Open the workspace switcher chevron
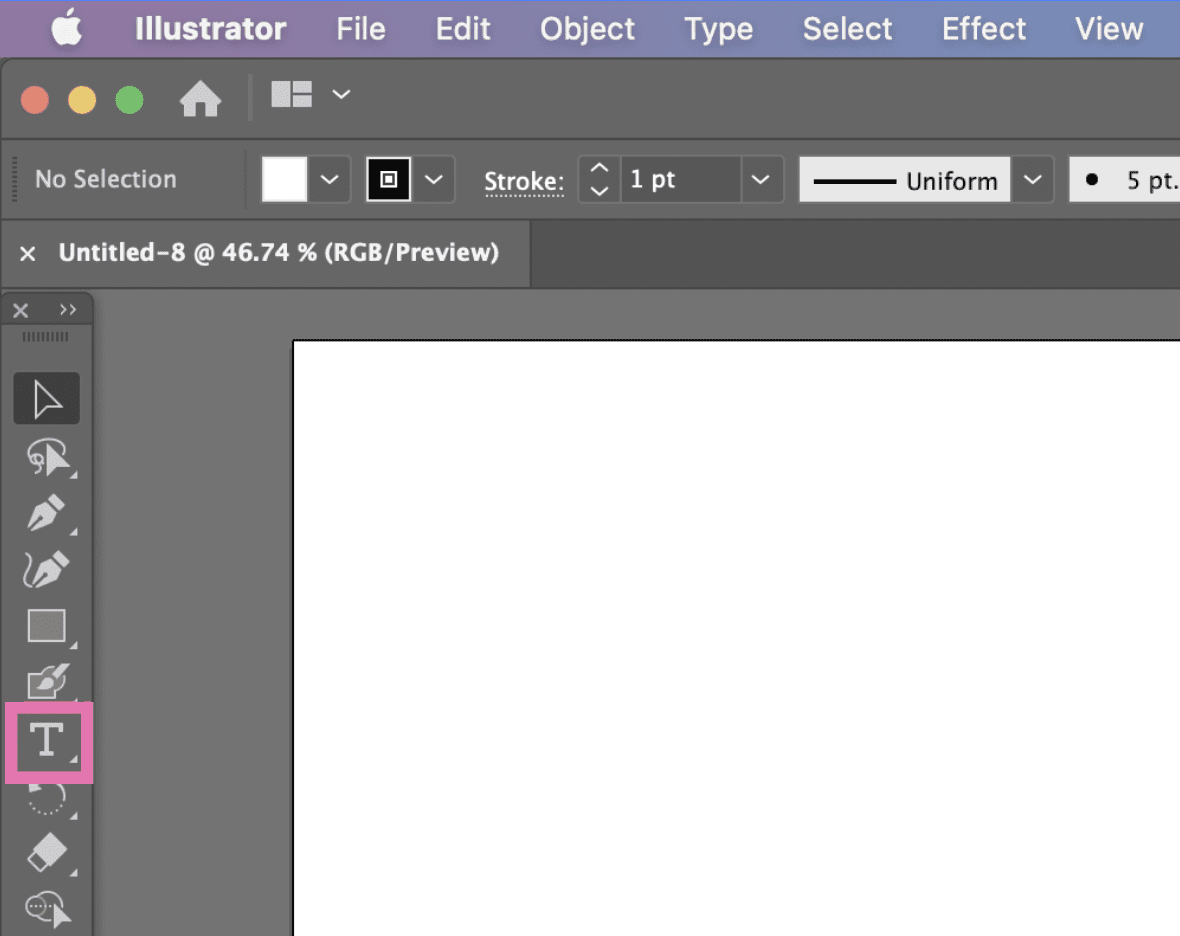Screen dimensions: 1180x936 tap(341, 94)
